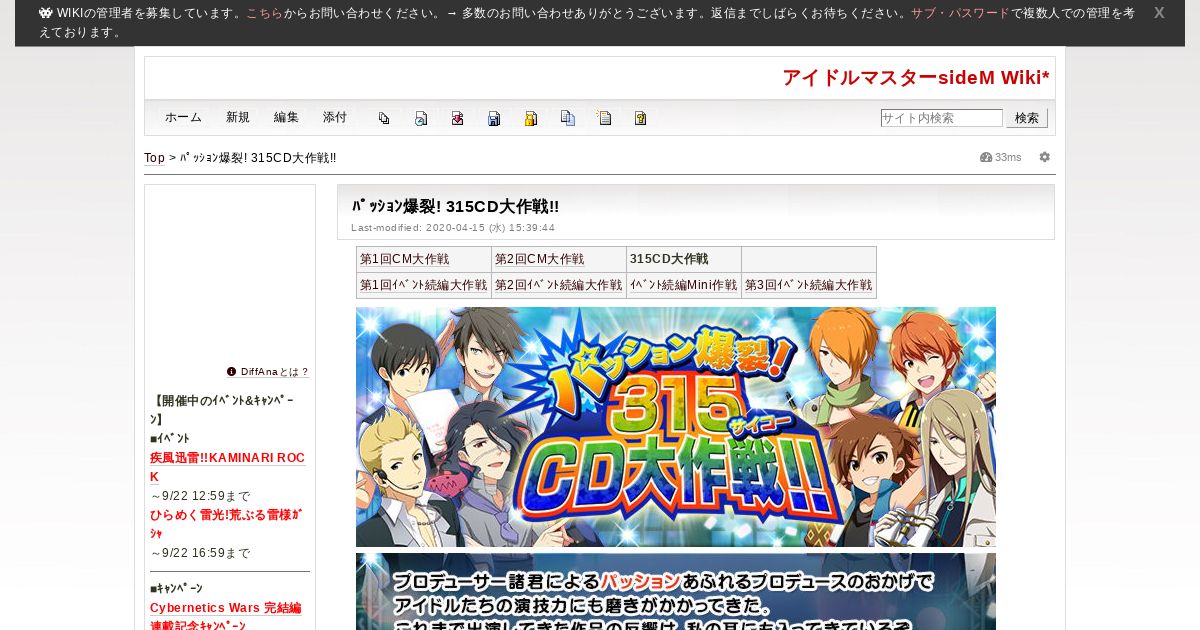Click the サブ・パスワード link in banner
This screenshot has height=630, width=1200.
(960, 13)
